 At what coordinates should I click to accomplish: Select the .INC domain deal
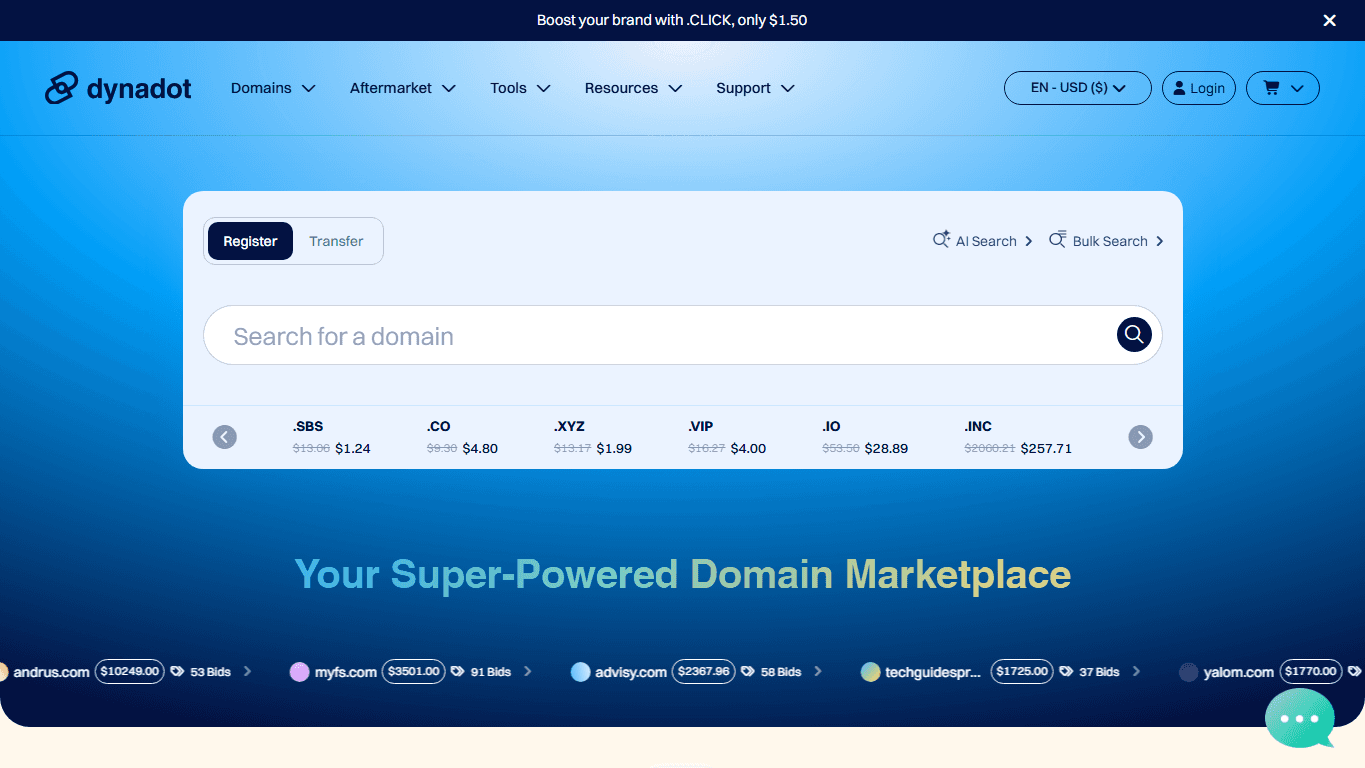pyautogui.click(x=1018, y=437)
